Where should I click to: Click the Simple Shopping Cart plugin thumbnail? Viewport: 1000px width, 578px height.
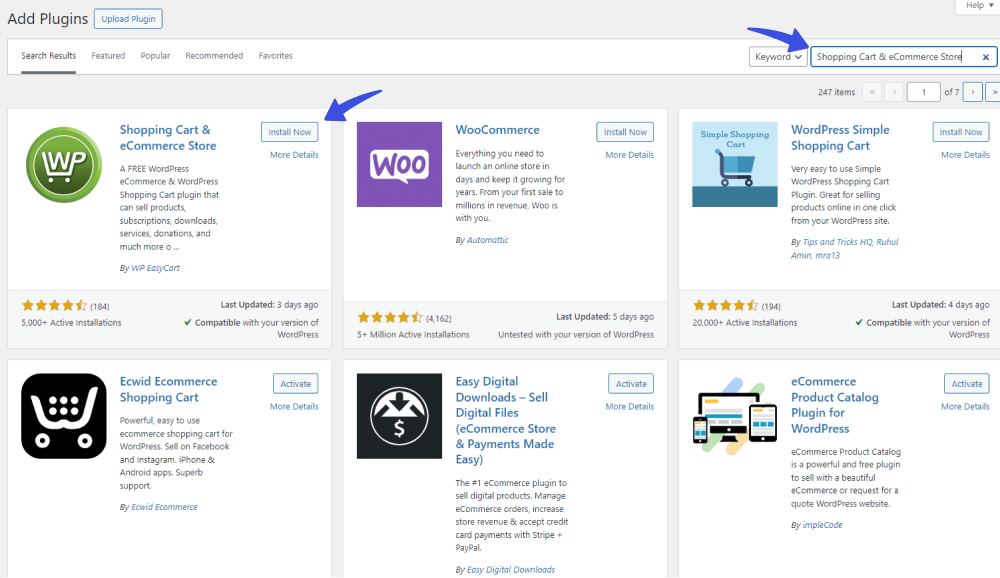(x=735, y=165)
